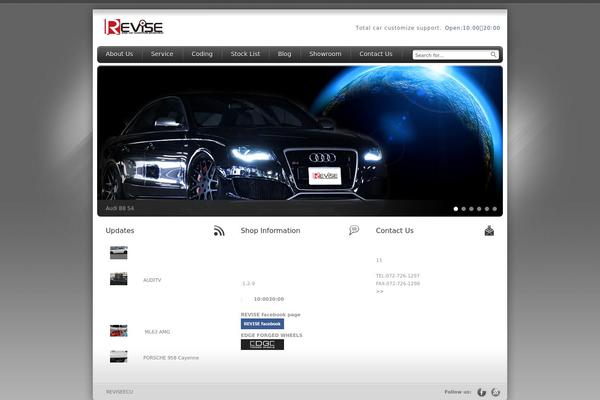Click the FAX:072-726-1298 text
This screenshot has height=400, width=600.
tap(398, 284)
